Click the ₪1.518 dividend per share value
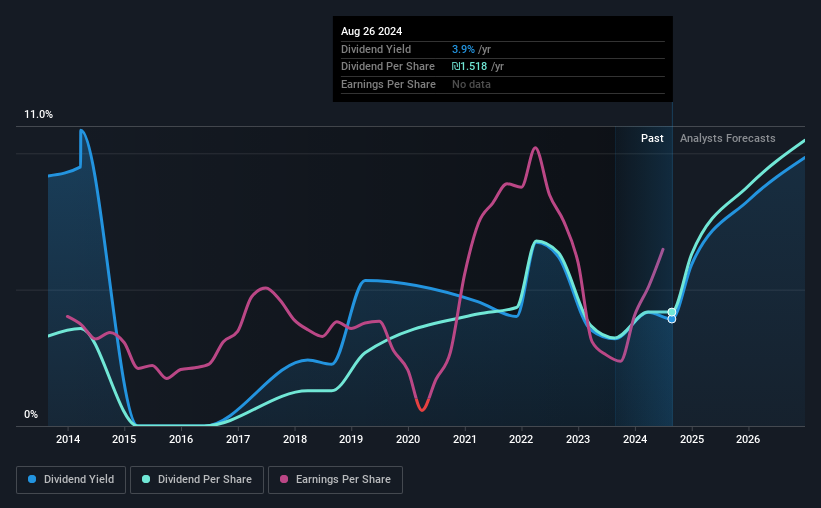Screen dimensions: 821x508 click(469, 67)
